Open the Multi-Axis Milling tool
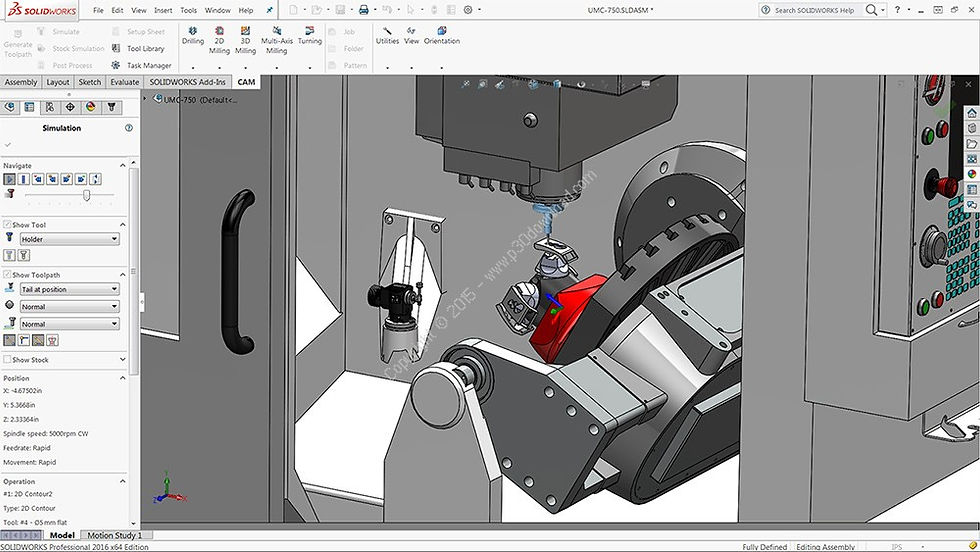The width and height of the screenshot is (980, 552). click(x=277, y=40)
